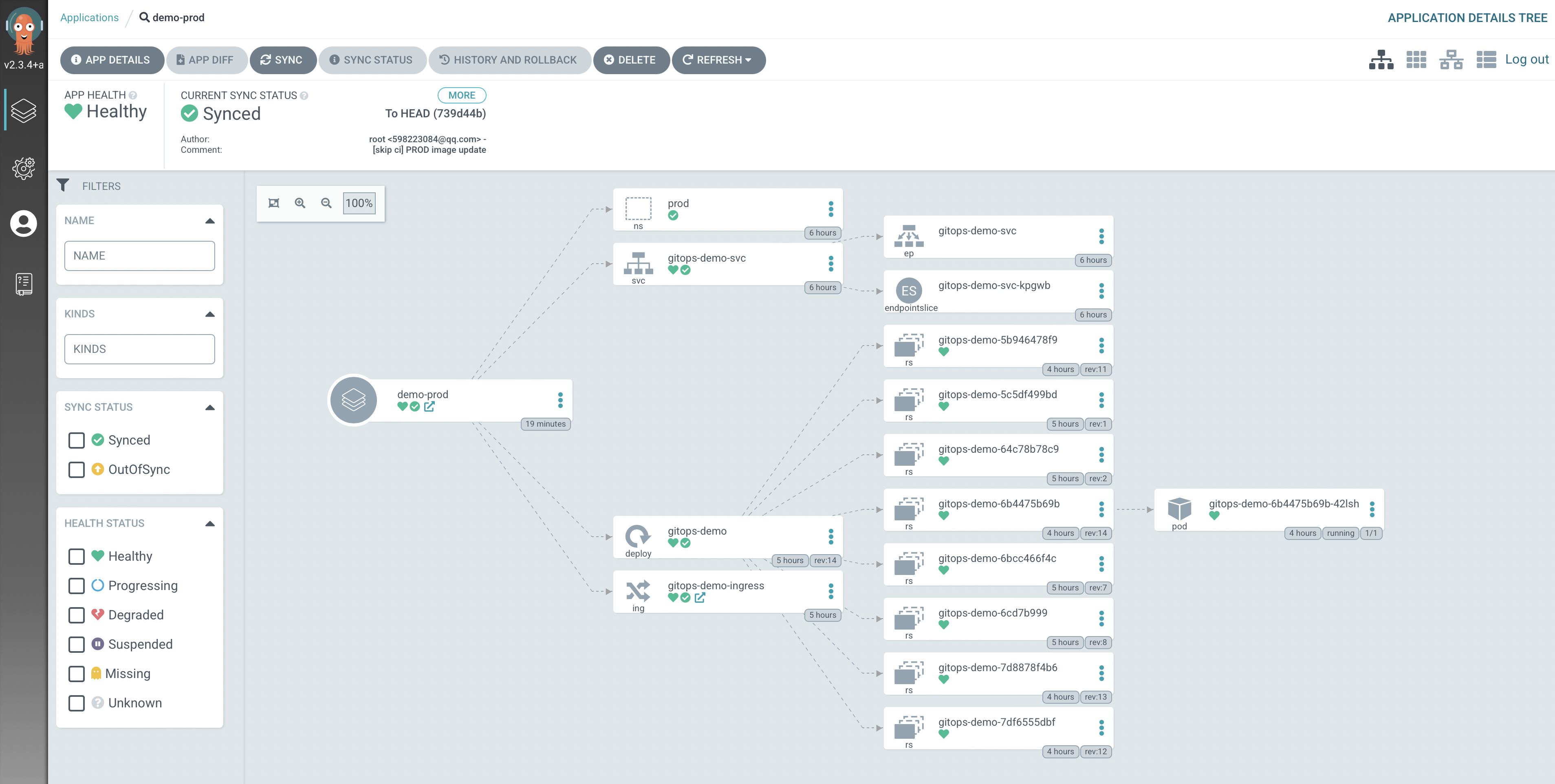Image resolution: width=1555 pixels, height=784 pixels.
Task: Click the MORE button in sync status
Action: click(x=461, y=95)
